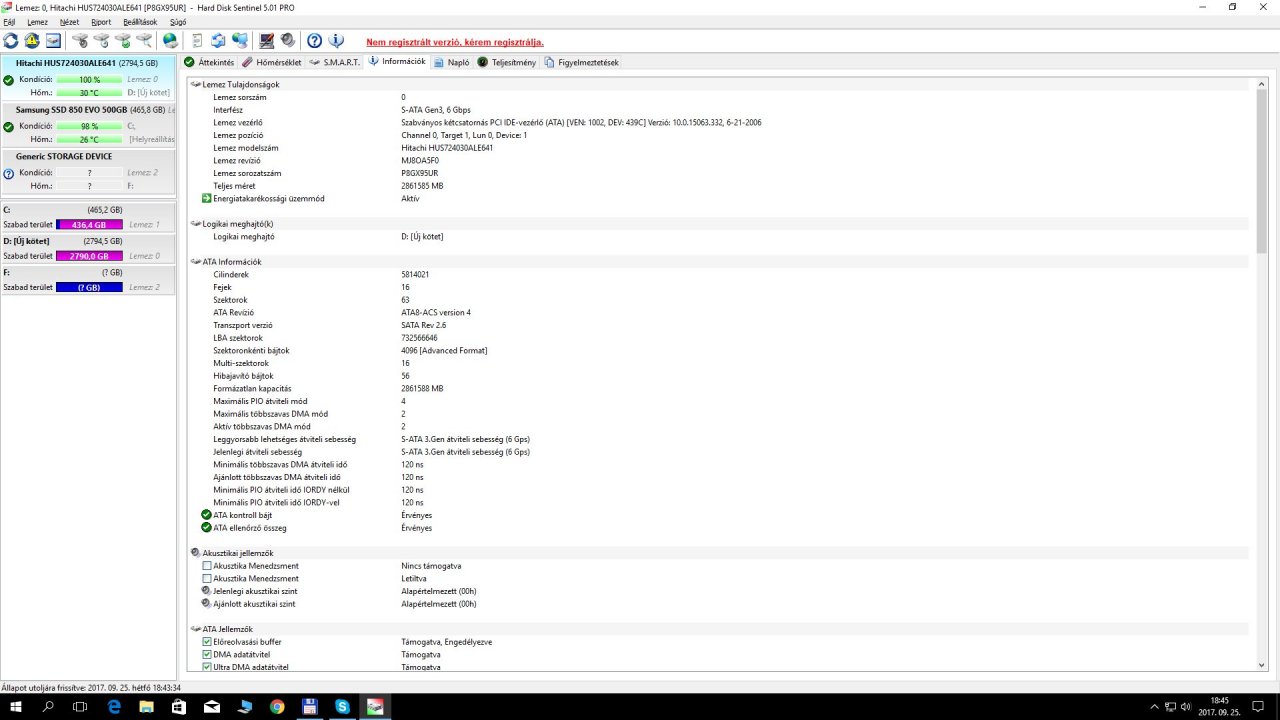
Task: Open the Windows Start menu
Action: [x=16, y=707]
